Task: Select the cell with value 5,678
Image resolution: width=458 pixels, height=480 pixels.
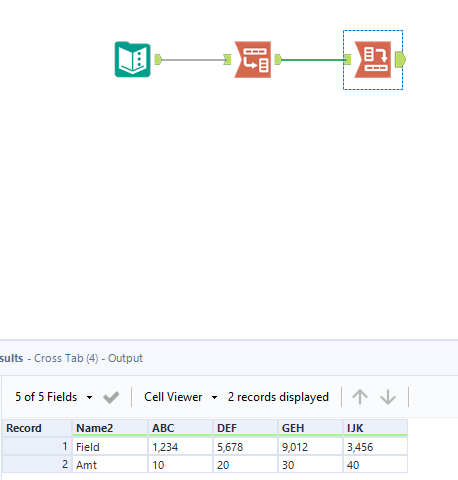Action: (x=245, y=447)
